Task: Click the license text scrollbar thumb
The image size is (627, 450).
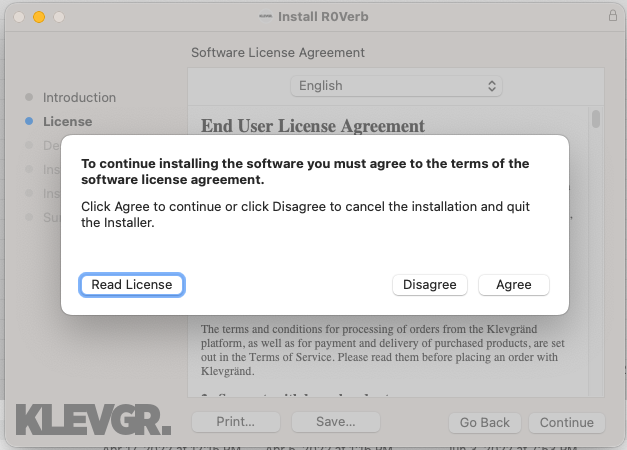Action: click(x=596, y=119)
